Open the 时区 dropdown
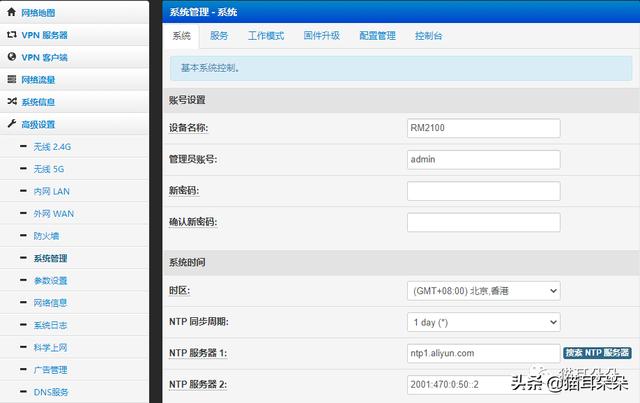 [484, 291]
